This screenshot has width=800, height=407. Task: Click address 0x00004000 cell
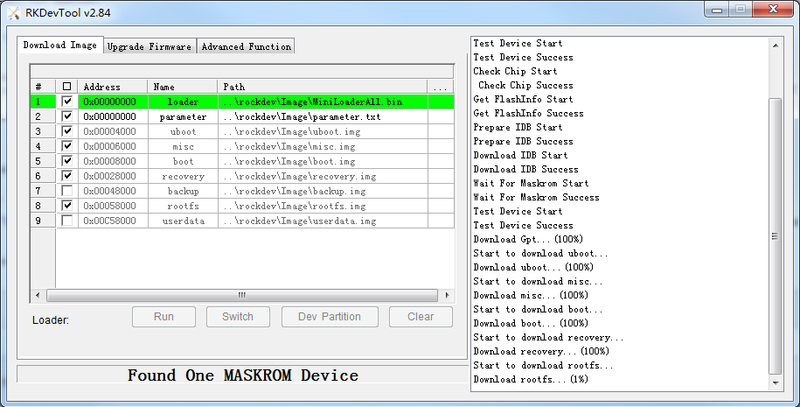pos(113,131)
